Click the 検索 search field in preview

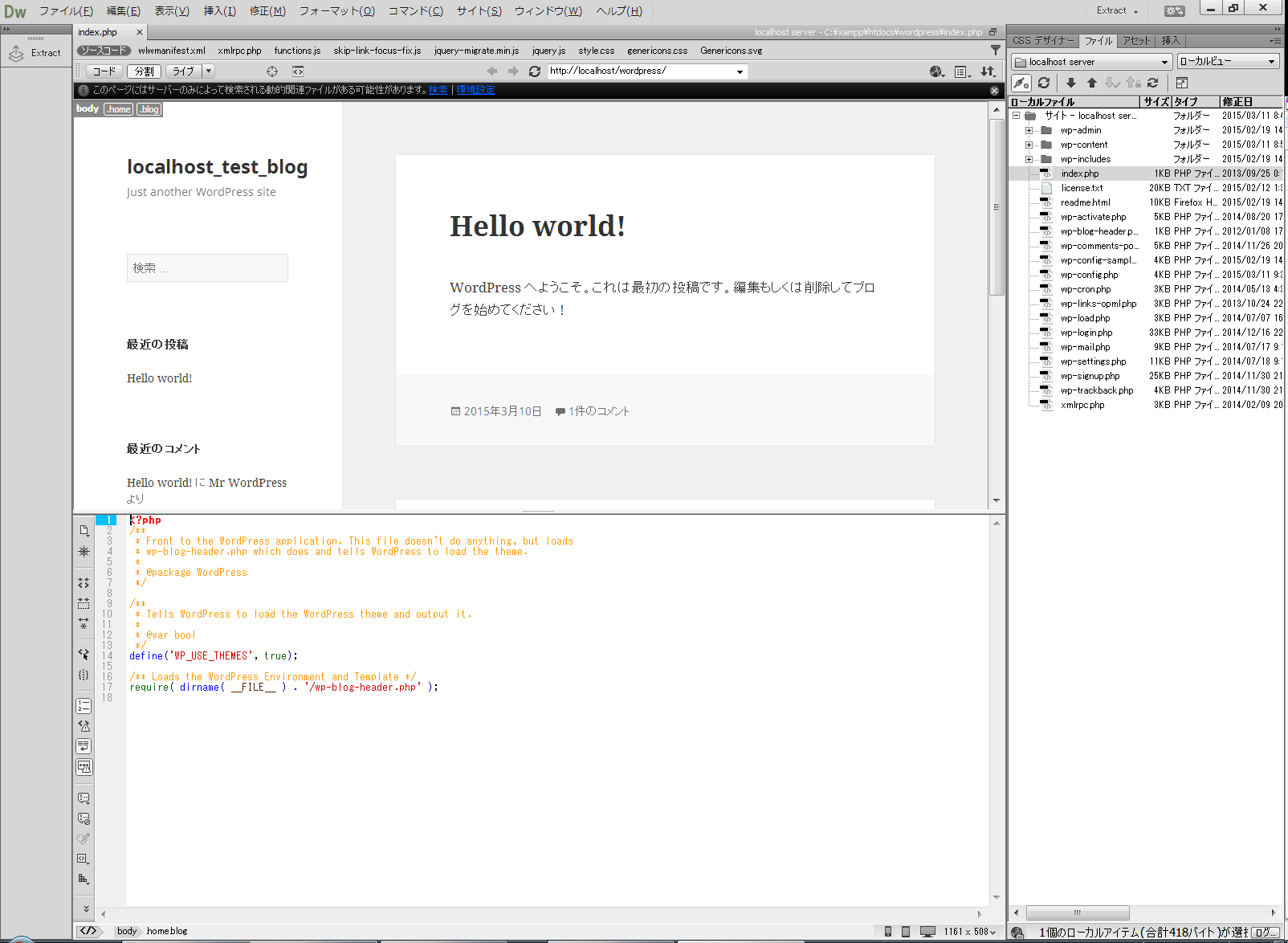point(207,268)
